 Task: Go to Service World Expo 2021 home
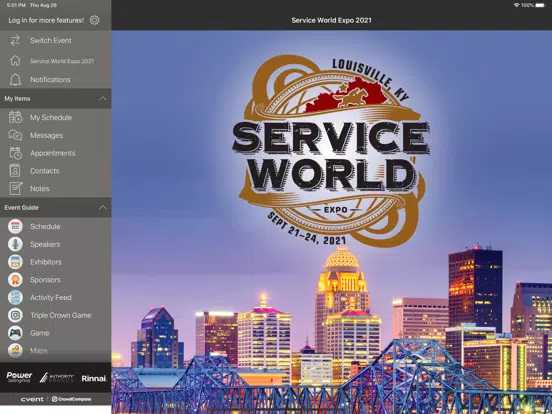point(56,61)
